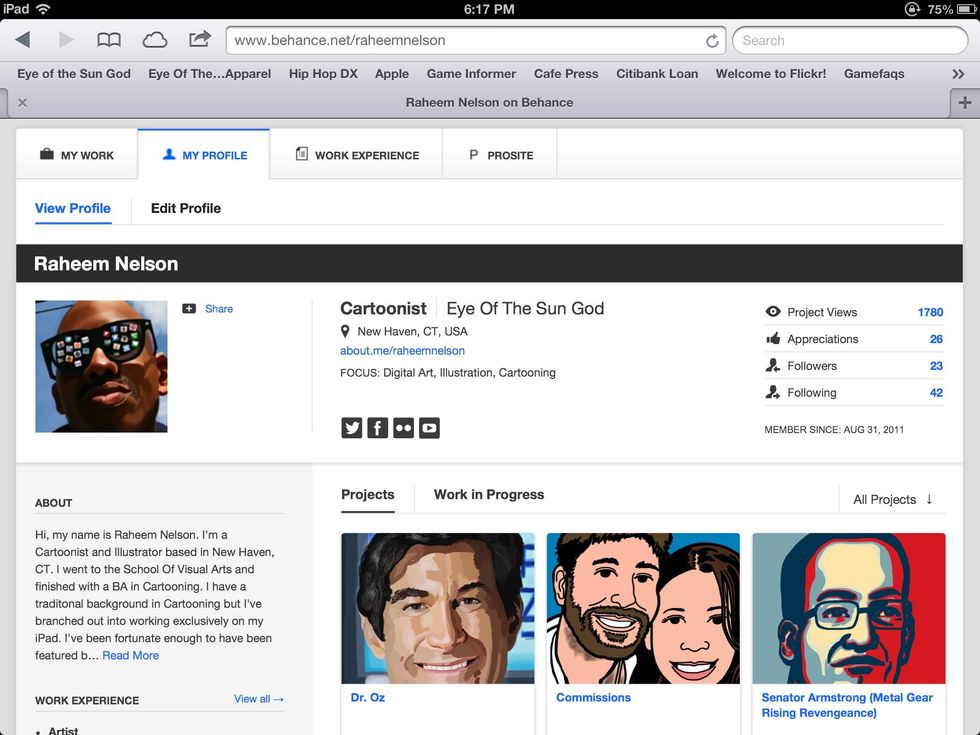Click the 42 following count
The height and width of the screenshot is (735, 980).
[x=936, y=393]
